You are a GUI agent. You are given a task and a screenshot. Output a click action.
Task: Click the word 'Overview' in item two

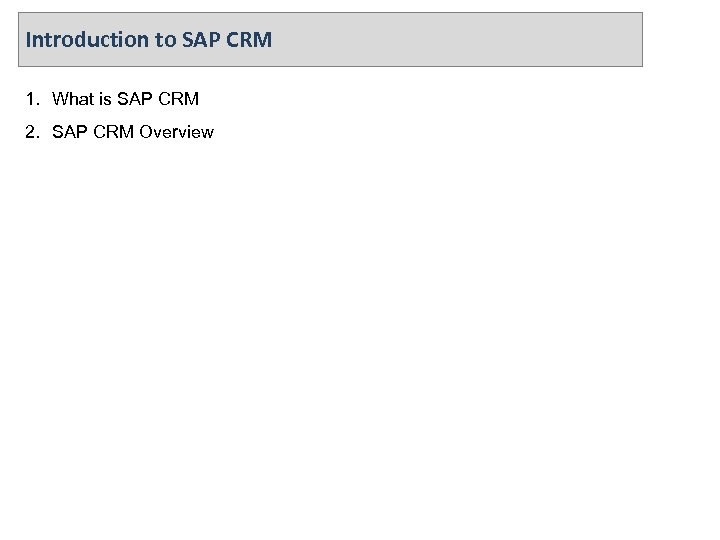point(177,132)
